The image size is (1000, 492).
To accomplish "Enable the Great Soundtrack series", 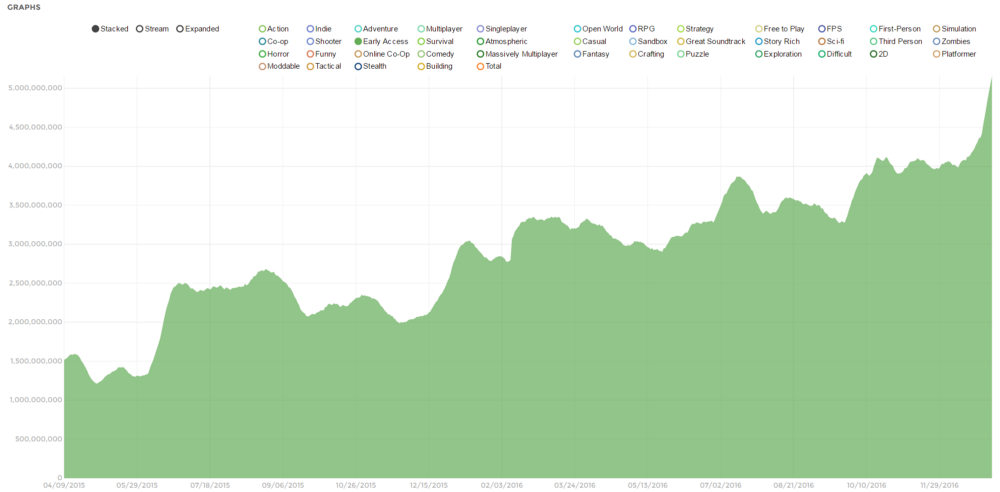I will point(710,42).
